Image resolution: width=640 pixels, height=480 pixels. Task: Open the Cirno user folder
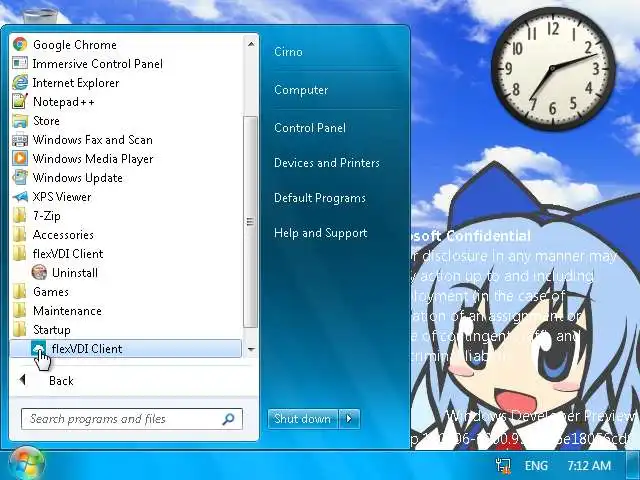coord(289,52)
